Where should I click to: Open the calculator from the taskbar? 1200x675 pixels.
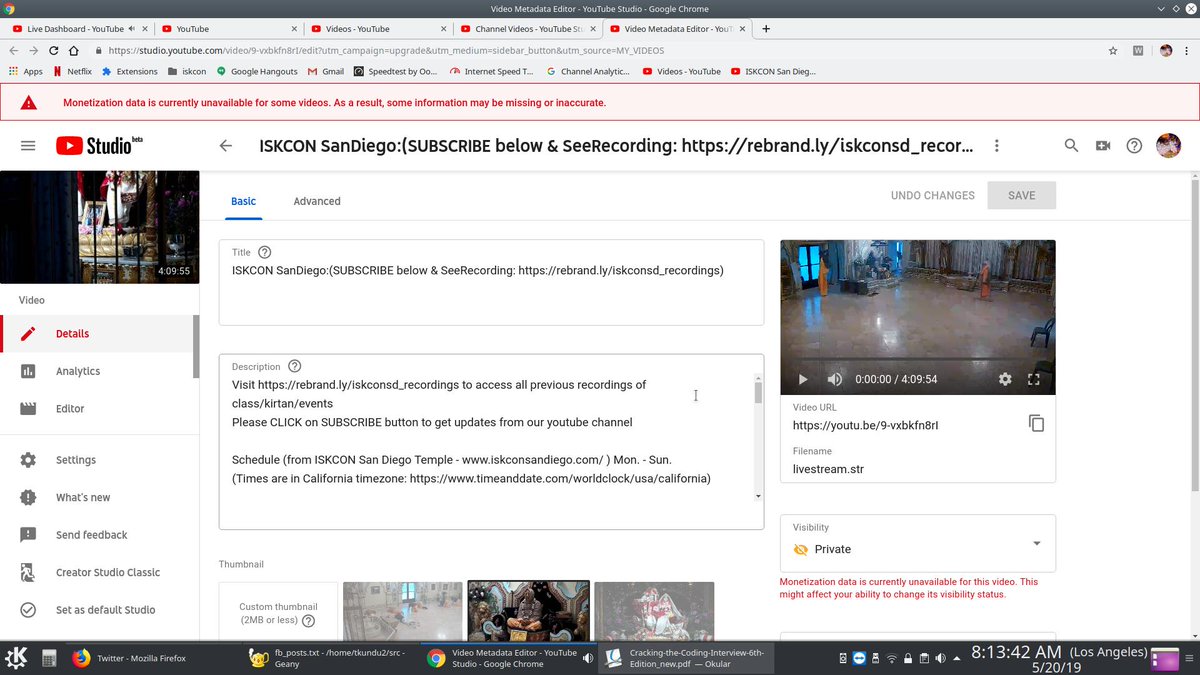pos(49,658)
